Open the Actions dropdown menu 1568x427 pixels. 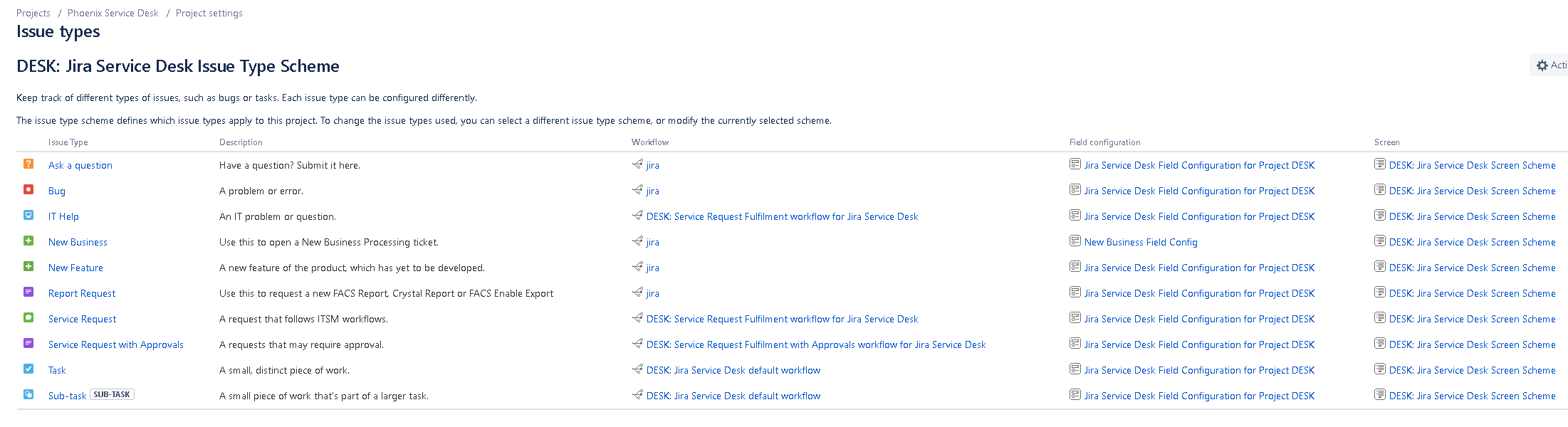click(1549, 65)
